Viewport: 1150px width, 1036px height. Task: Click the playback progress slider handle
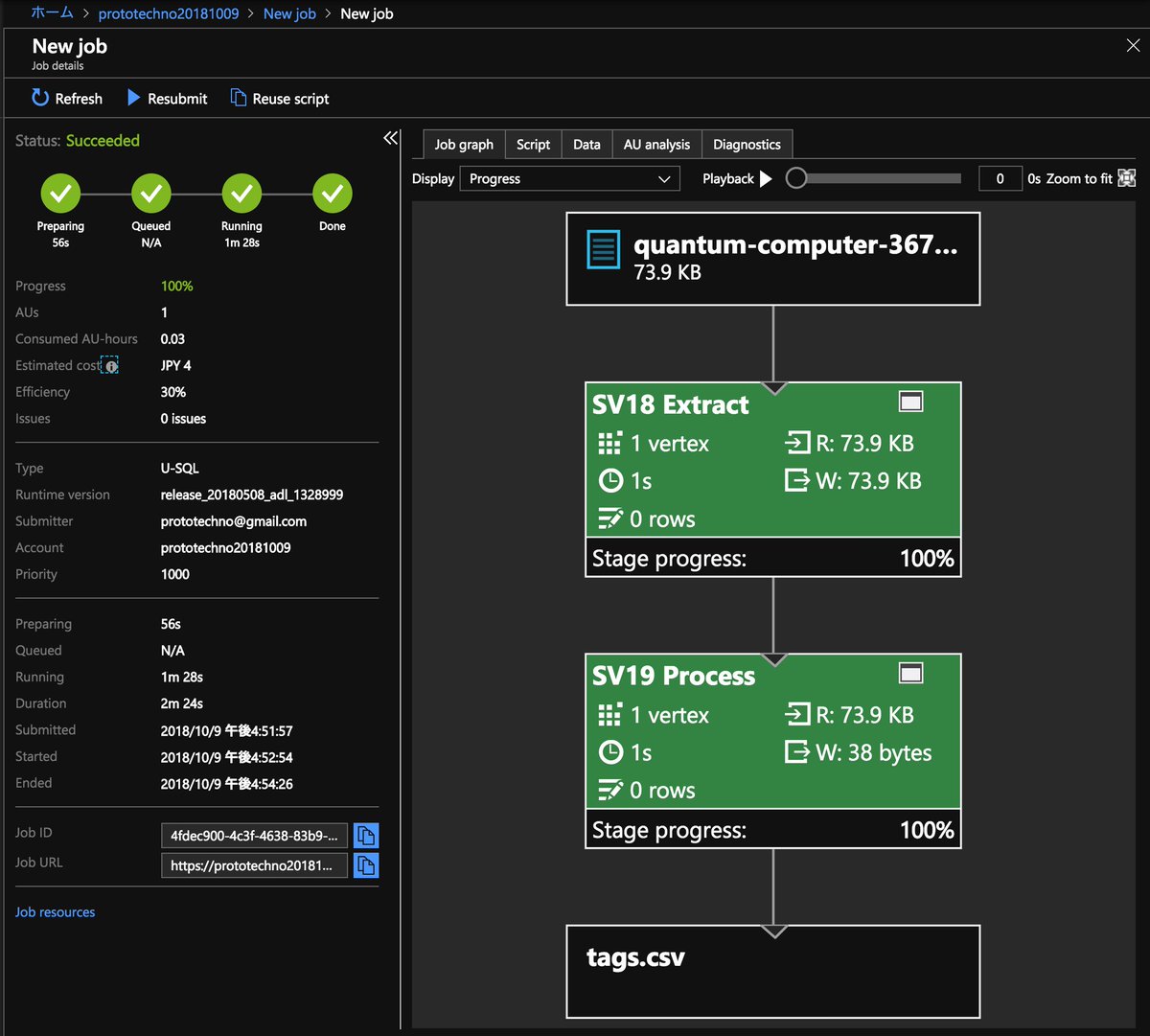pyautogui.click(x=796, y=178)
